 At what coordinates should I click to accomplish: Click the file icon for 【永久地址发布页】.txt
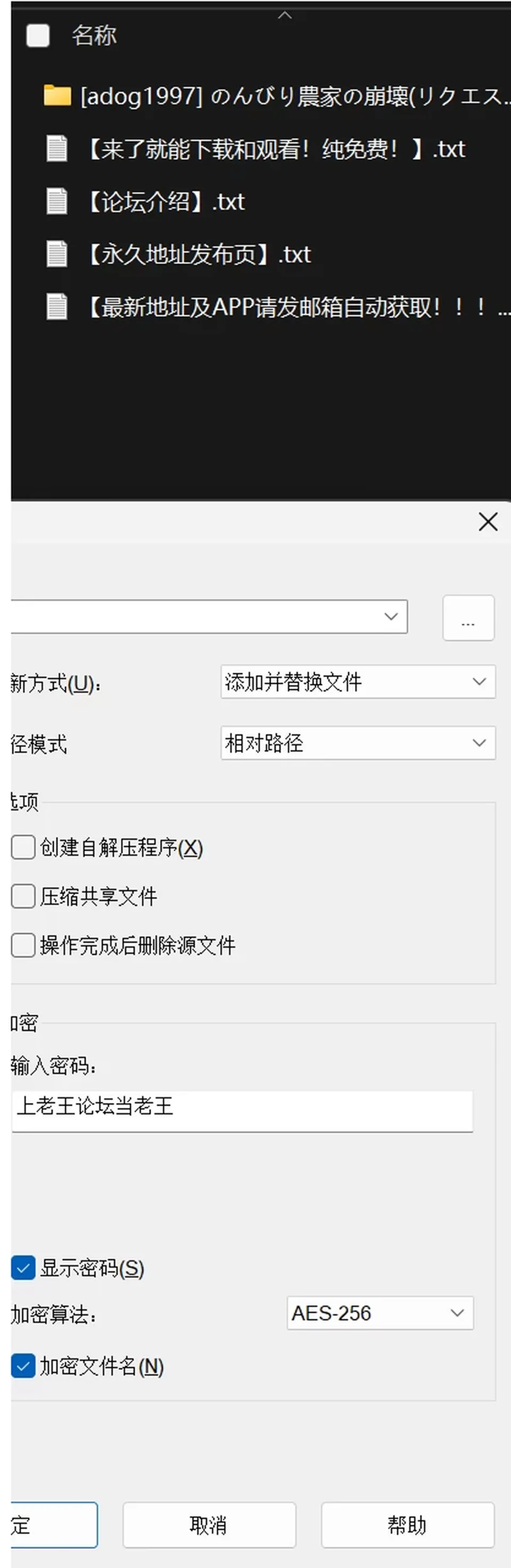point(56,254)
